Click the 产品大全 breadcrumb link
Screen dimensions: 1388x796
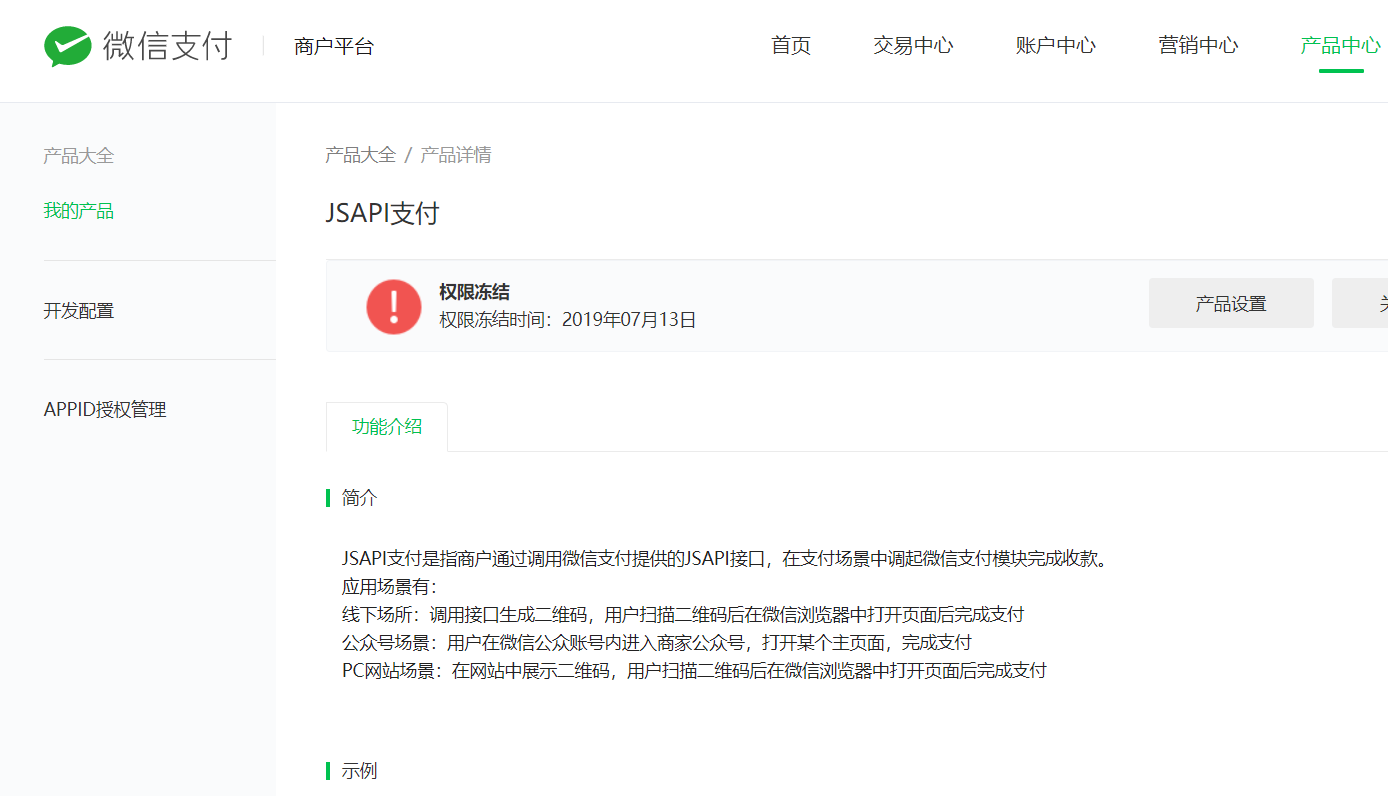(x=361, y=155)
